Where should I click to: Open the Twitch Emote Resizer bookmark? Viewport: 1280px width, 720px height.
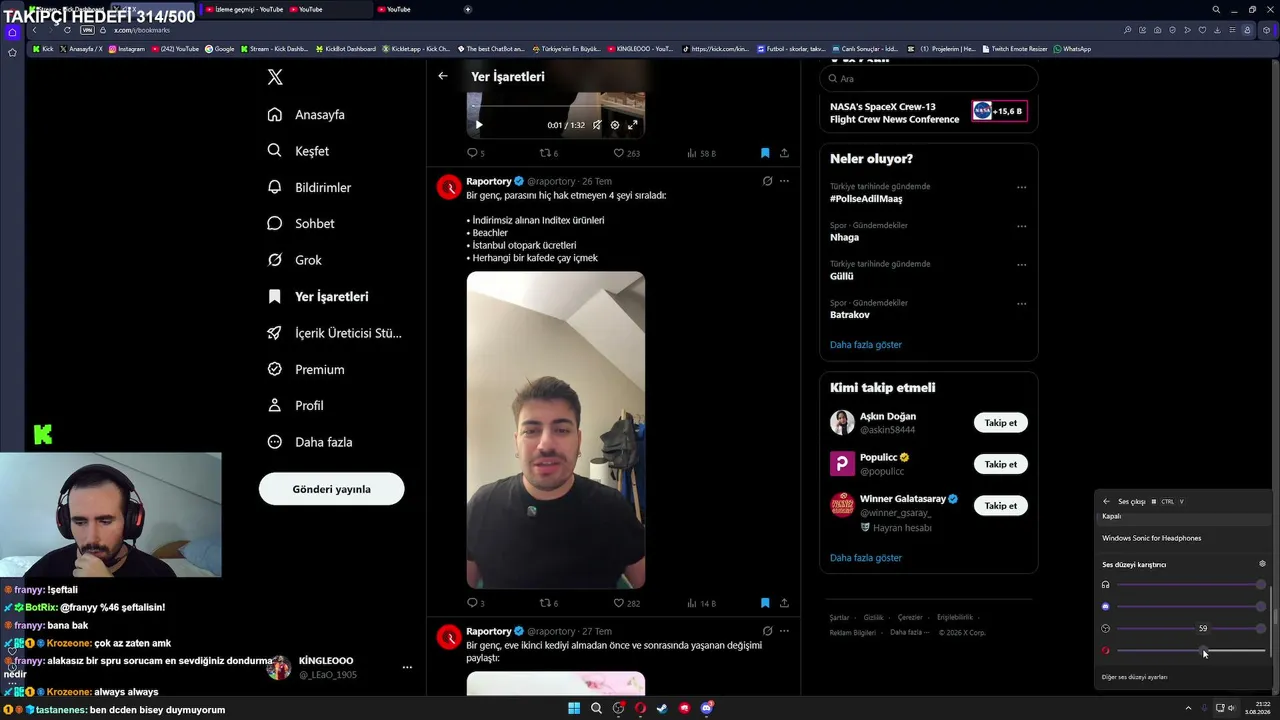click(1016, 49)
